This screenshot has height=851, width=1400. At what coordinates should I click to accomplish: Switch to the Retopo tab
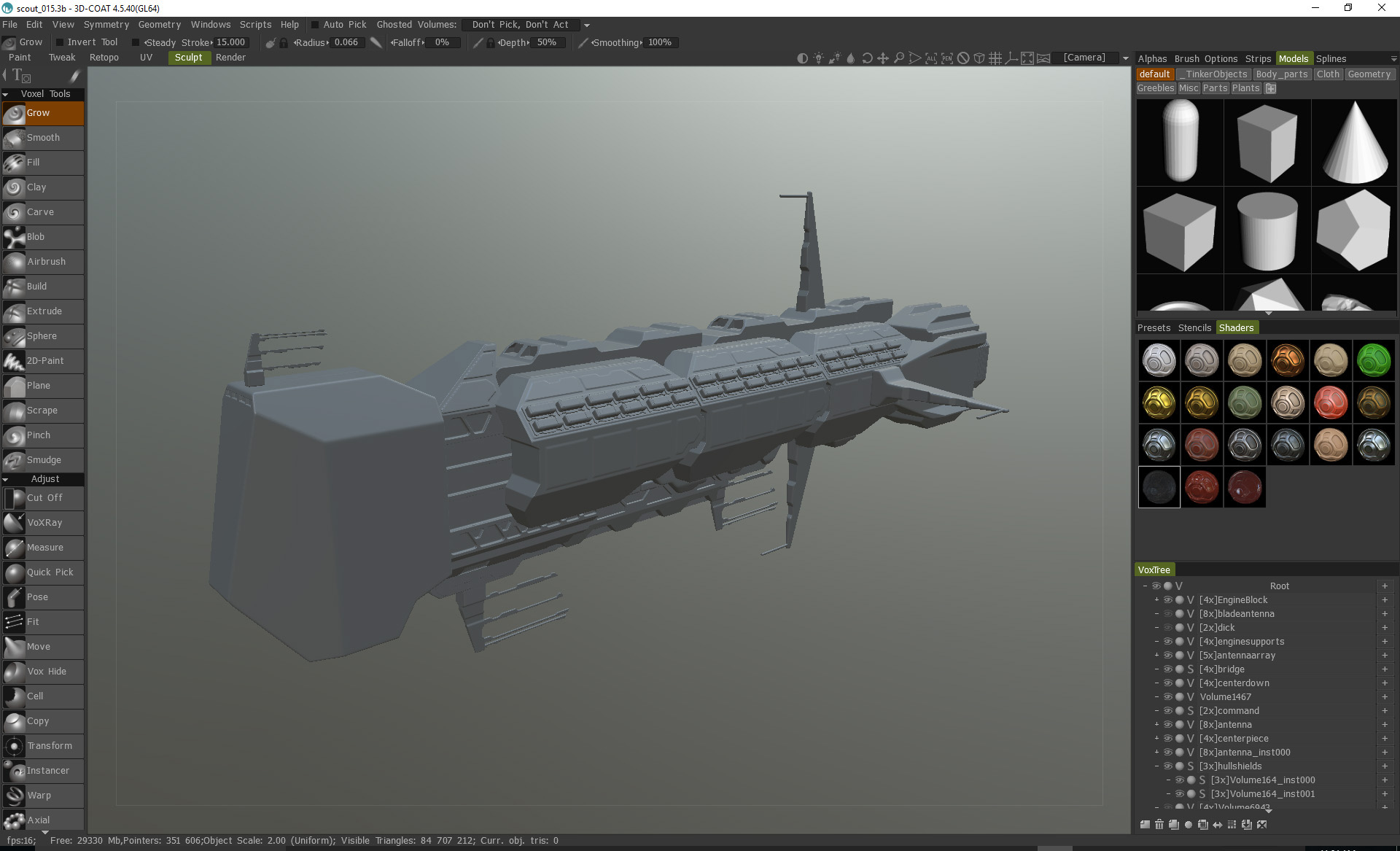pyautogui.click(x=104, y=58)
